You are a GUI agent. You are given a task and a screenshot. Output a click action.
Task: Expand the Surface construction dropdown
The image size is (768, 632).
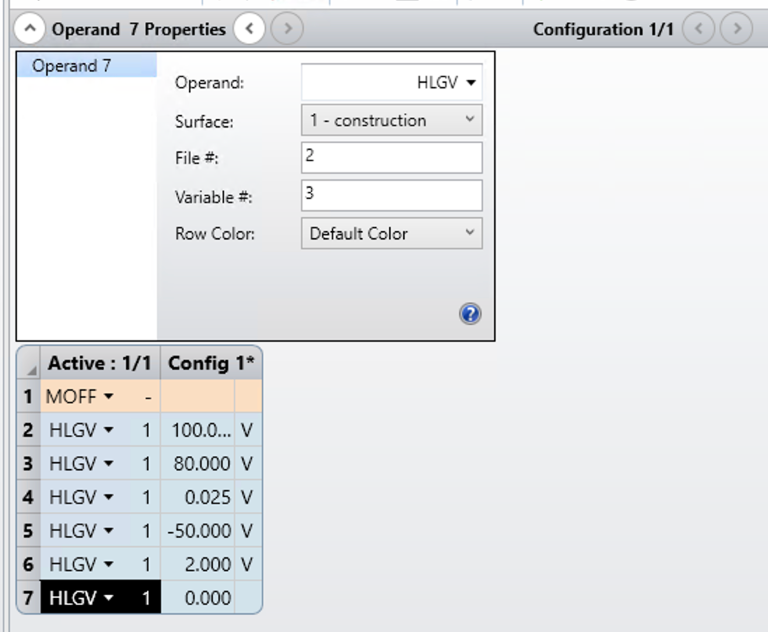[x=392, y=120]
